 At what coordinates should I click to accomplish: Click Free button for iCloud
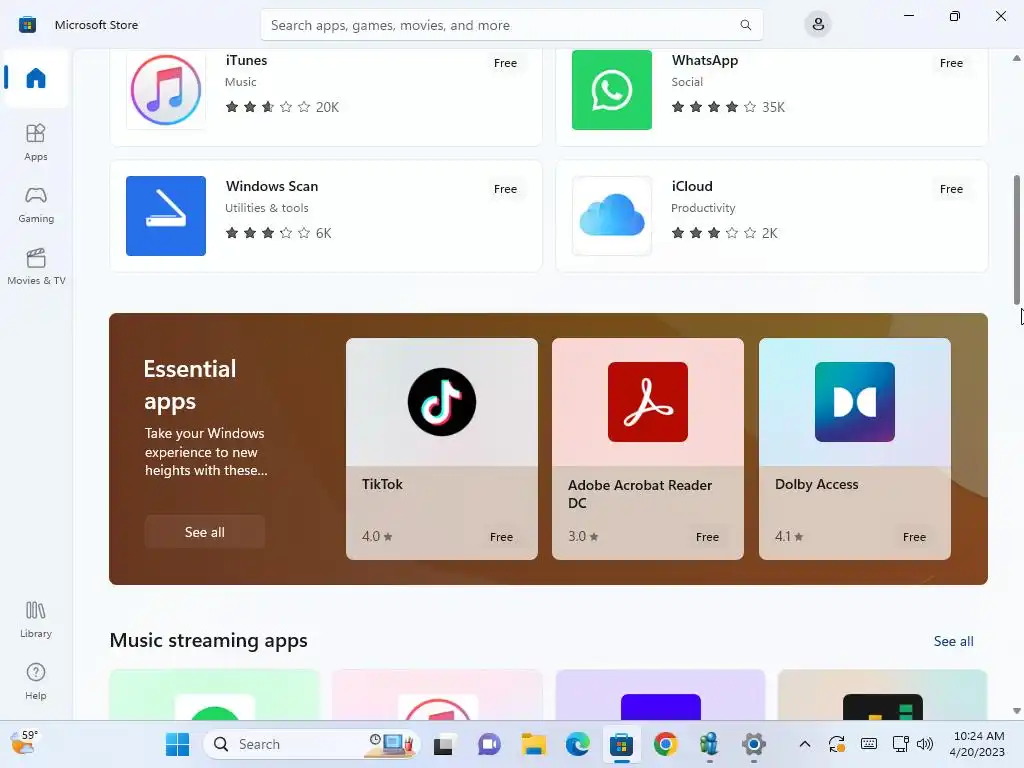(x=952, y=189)
